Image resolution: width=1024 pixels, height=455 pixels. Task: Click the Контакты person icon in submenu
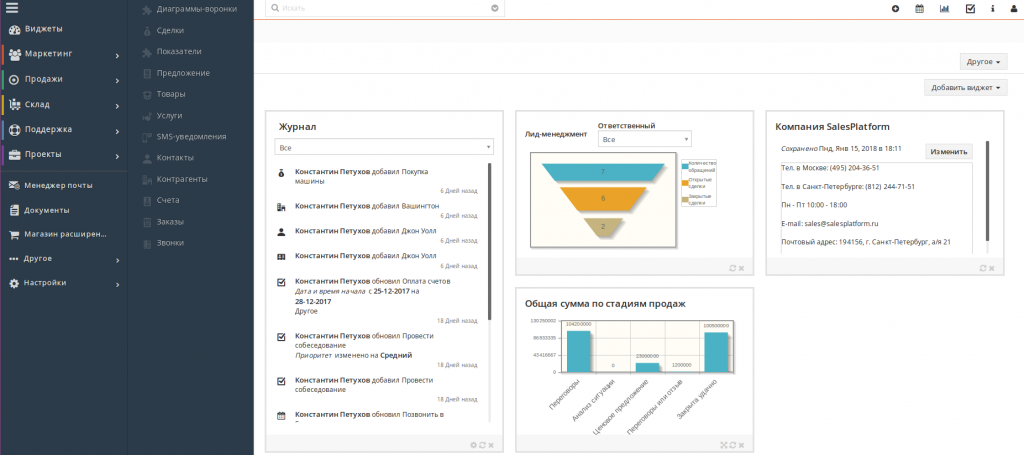coord(147,158)
